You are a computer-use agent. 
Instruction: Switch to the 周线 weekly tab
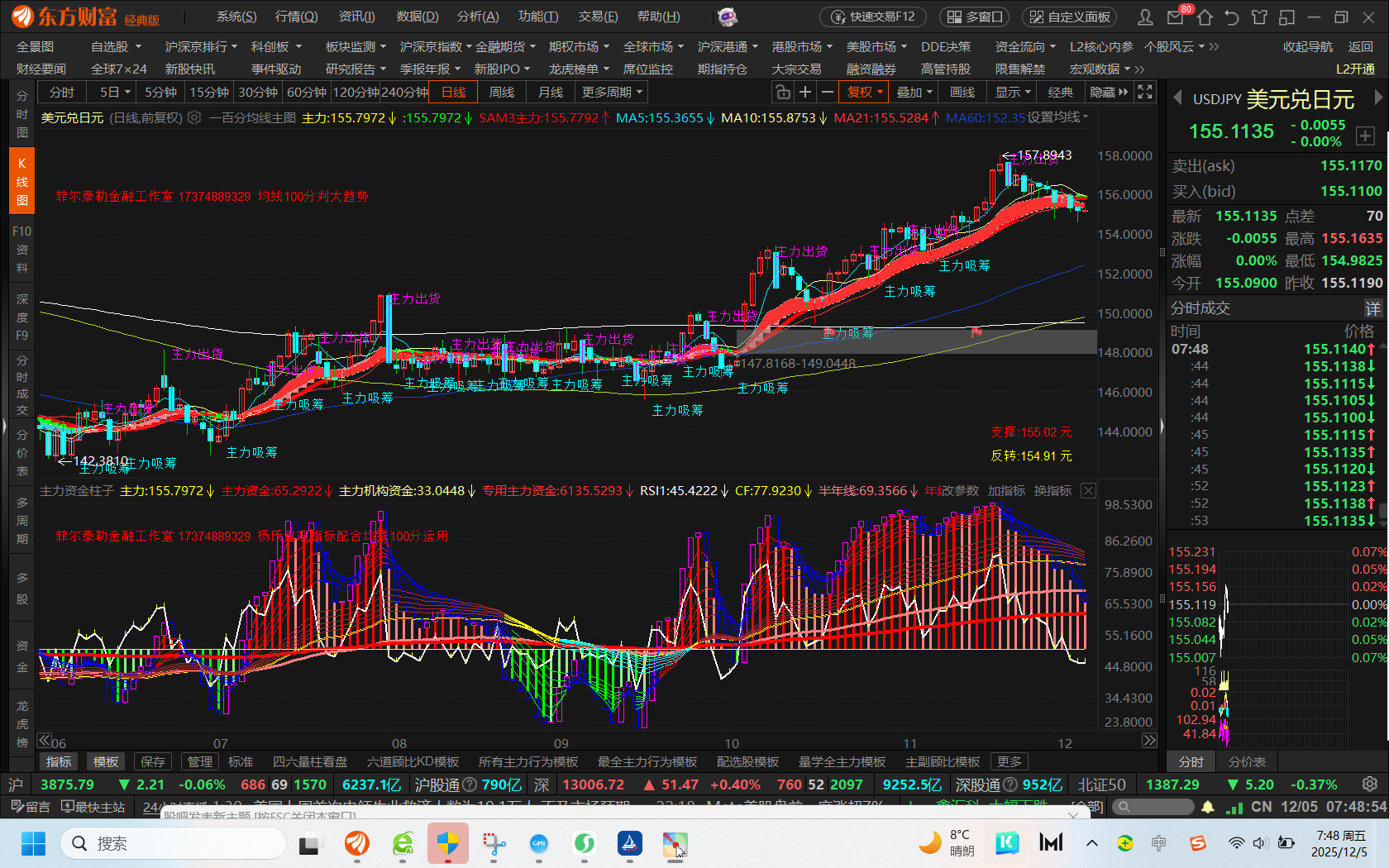(x=502, y=92)
